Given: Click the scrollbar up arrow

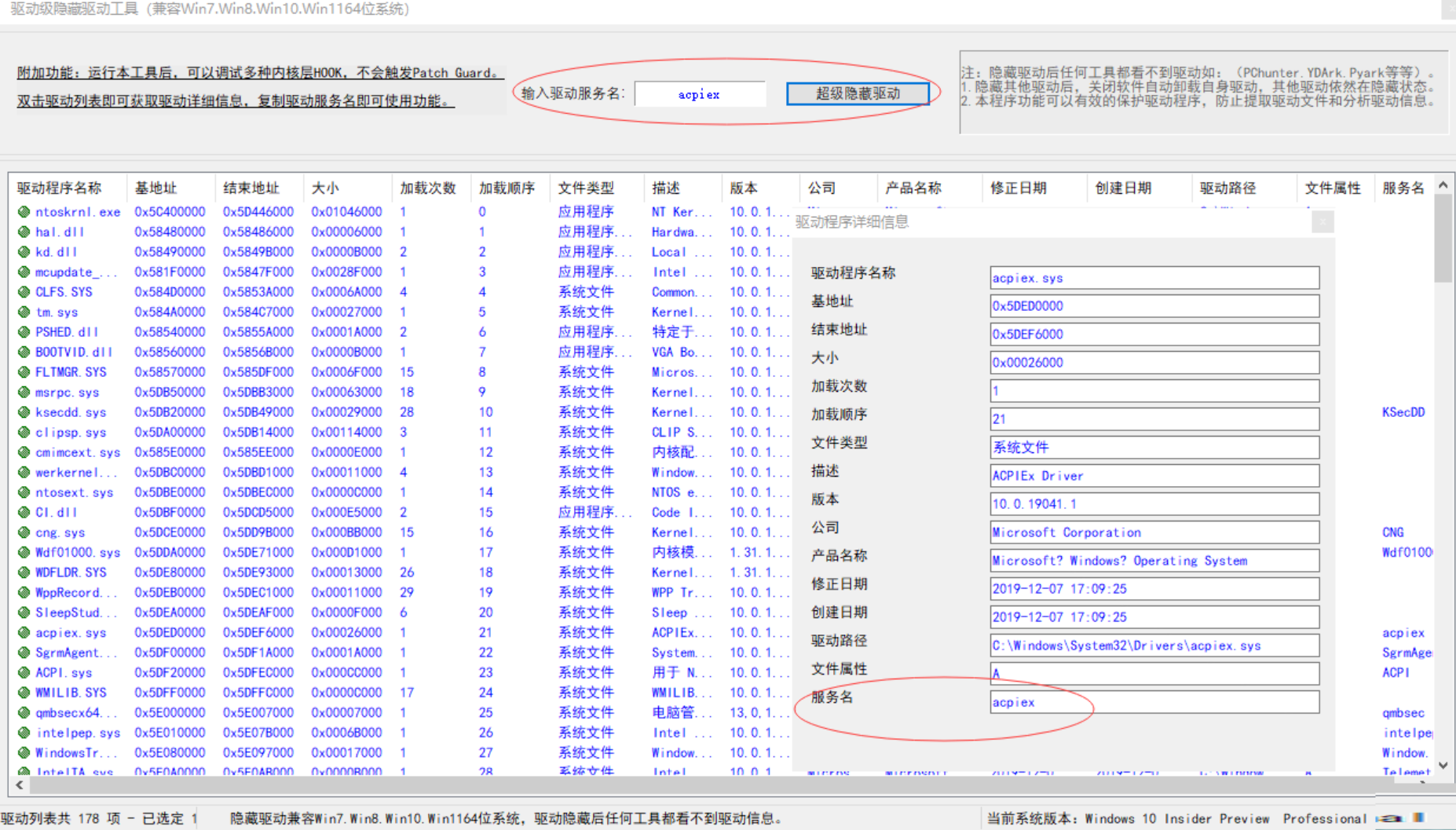Looking at the screenshot, I should tap(1443, 185).
